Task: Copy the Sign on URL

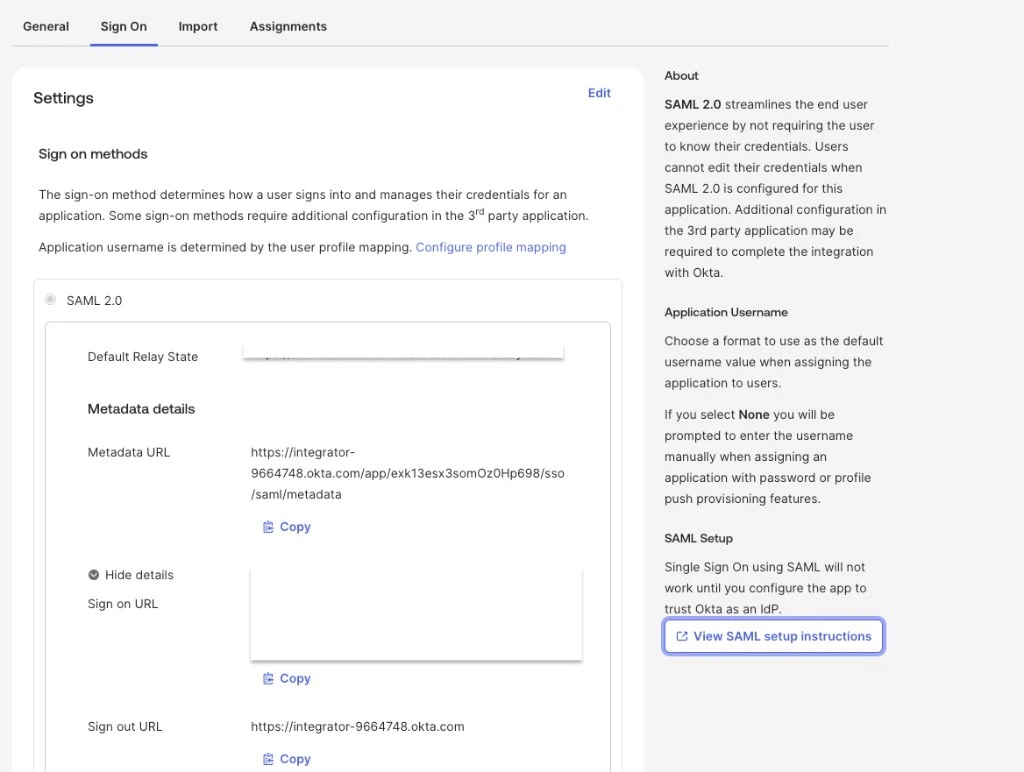Action: coord(287,678)
